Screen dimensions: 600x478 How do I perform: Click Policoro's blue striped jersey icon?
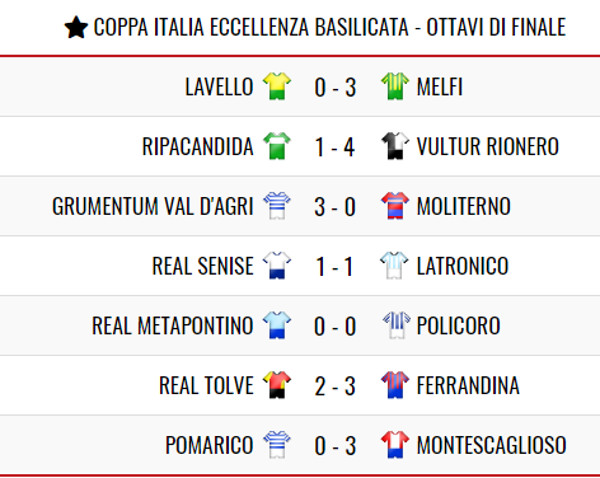(396, 325)
